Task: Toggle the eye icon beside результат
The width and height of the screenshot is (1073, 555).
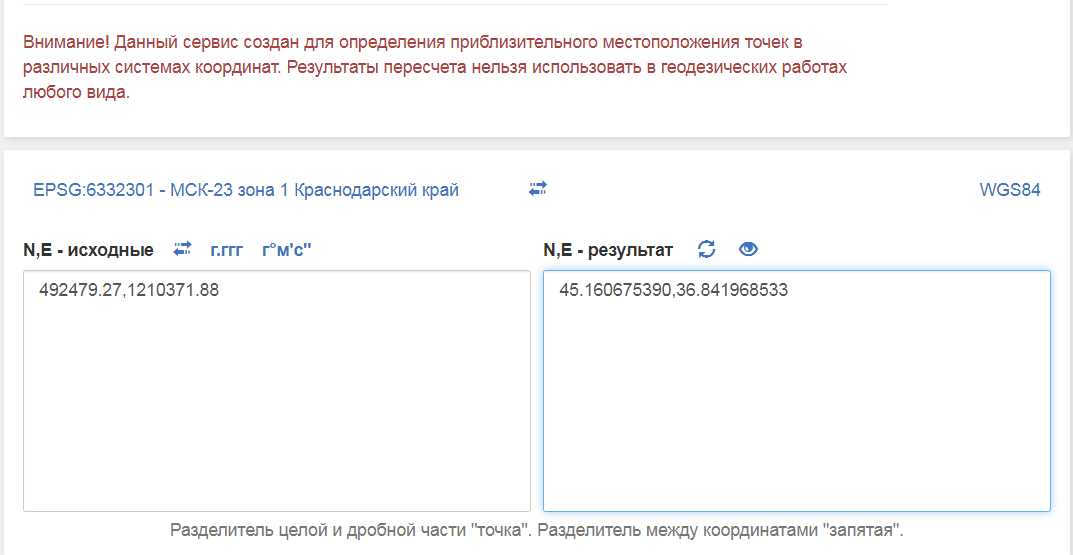Action: [x=748, y=249]
